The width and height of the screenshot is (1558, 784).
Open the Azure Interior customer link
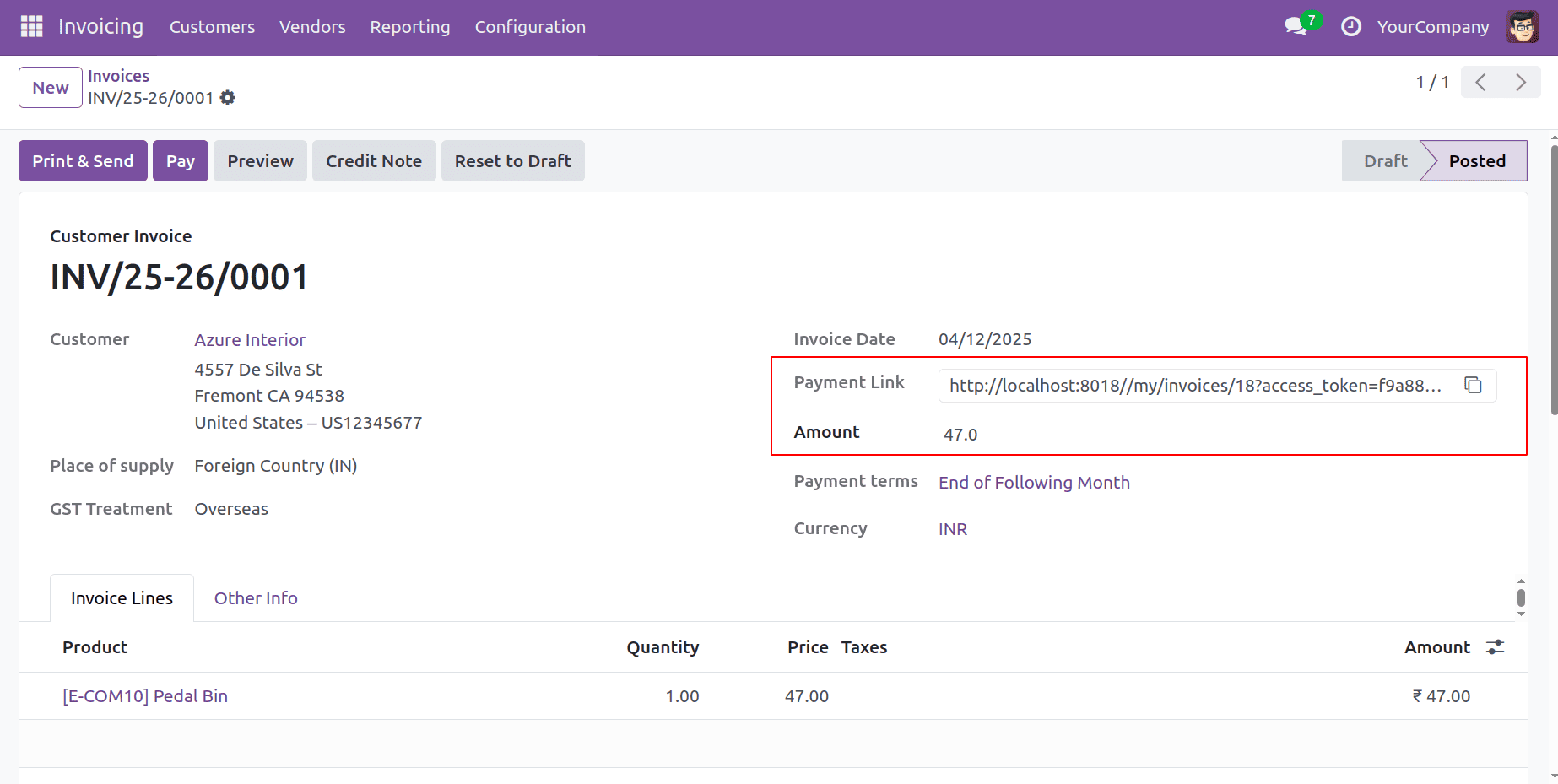[x=250, y=340]
